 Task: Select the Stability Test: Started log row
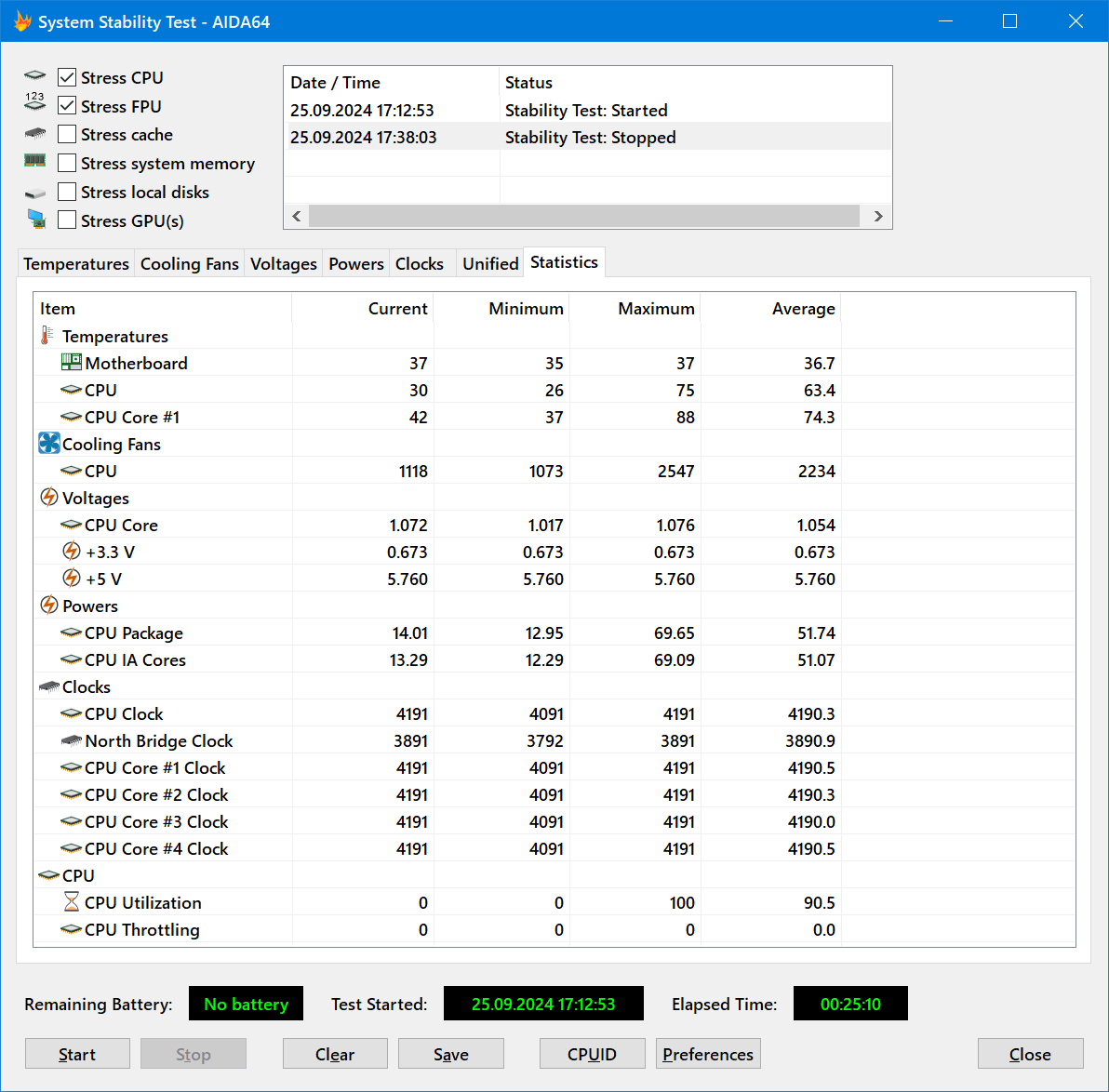pos(588,111)
